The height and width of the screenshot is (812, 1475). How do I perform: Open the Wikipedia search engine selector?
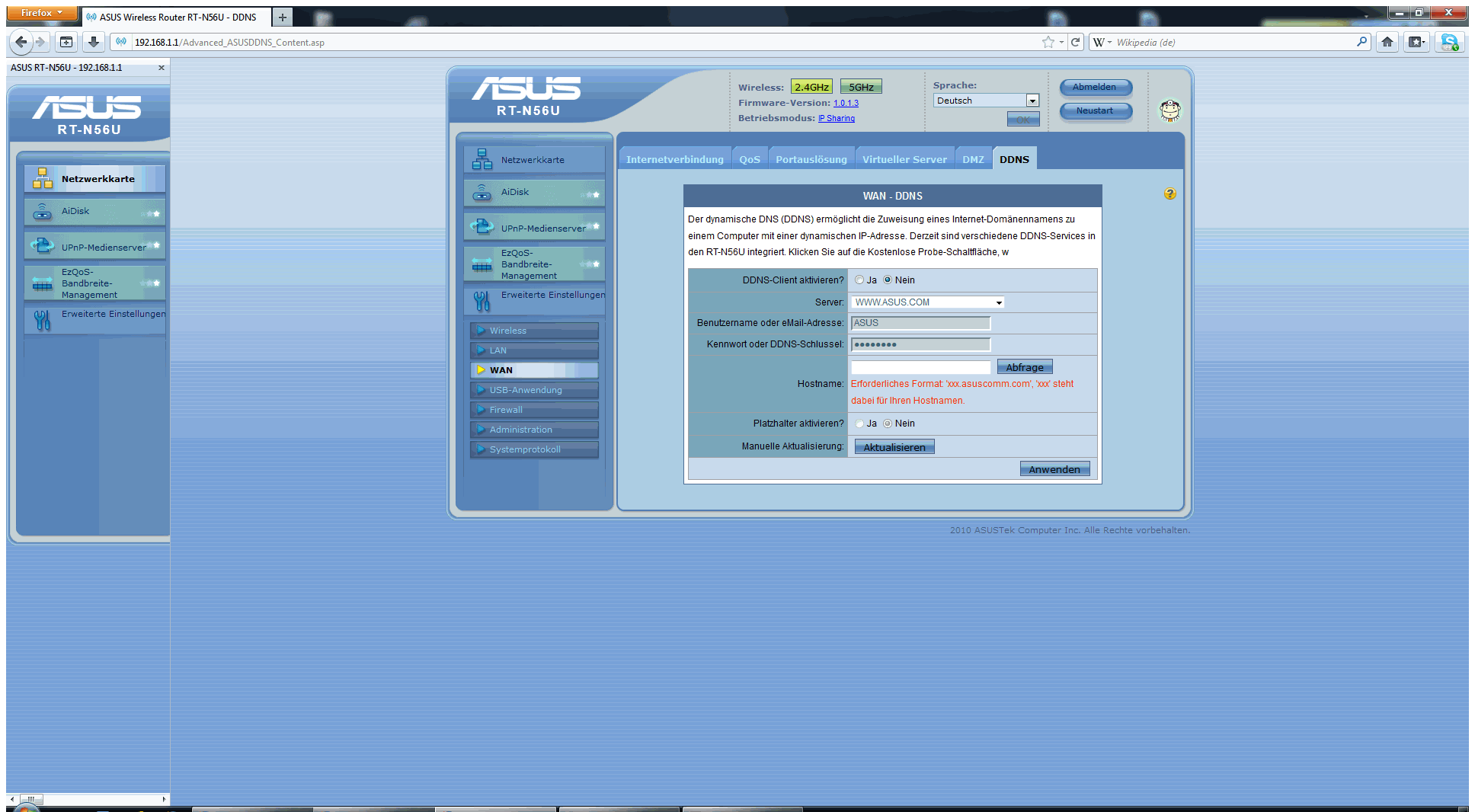tap(1102, 42)
